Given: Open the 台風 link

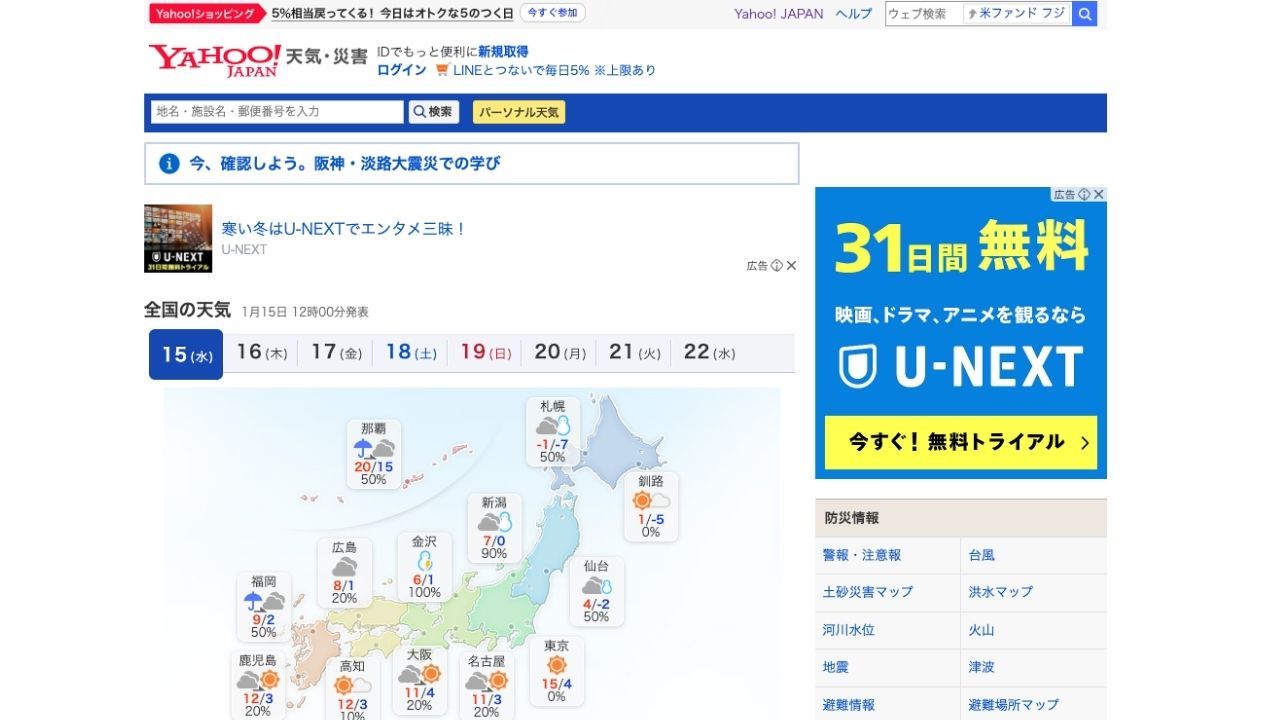Looking at the screenshot, I should point(982,555).
